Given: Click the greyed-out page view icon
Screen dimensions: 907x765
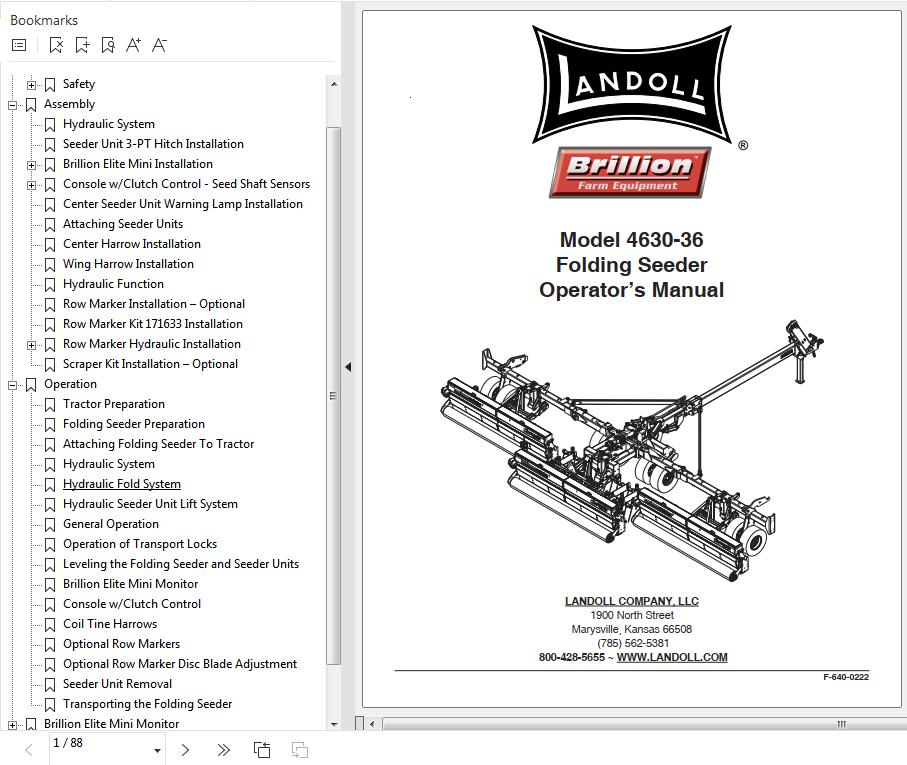Looking at the screenshot, I should click(x=300, y=750).
